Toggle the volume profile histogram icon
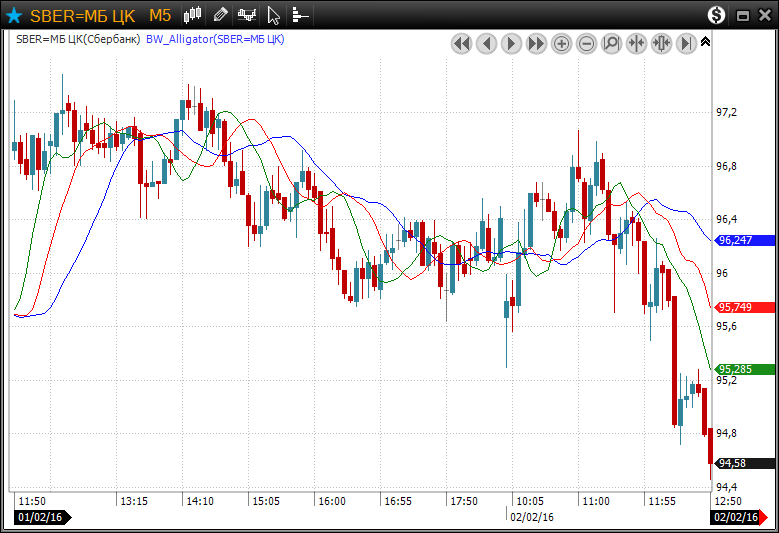The width and height of the screenshot is (779, 533). pyautogui.click(x=300, y=15)
